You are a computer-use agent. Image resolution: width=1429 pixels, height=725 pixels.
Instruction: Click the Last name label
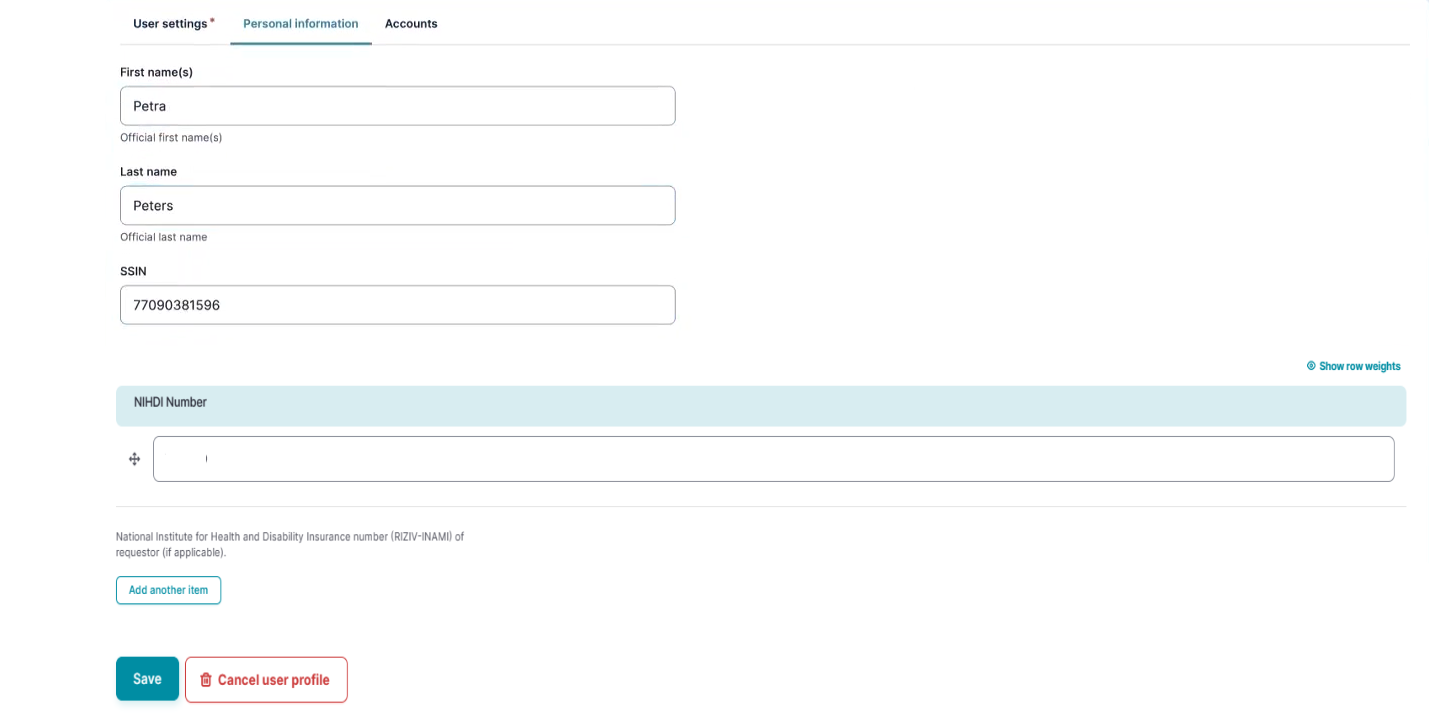point(148,172)
